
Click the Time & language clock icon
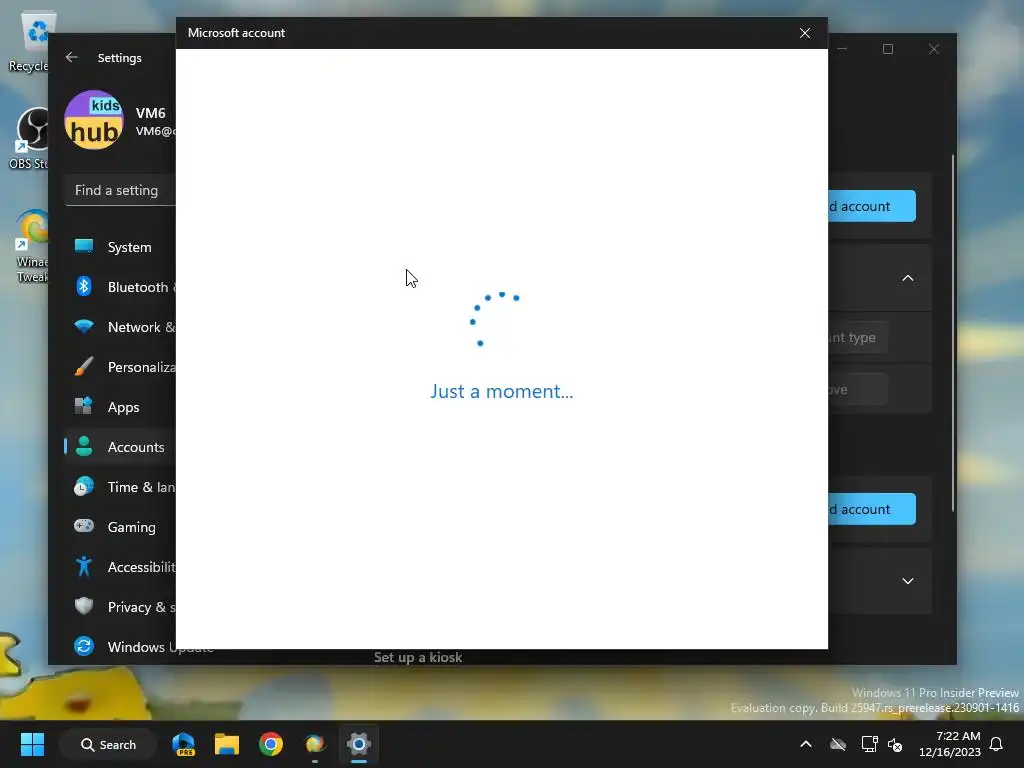coord(84,487)
